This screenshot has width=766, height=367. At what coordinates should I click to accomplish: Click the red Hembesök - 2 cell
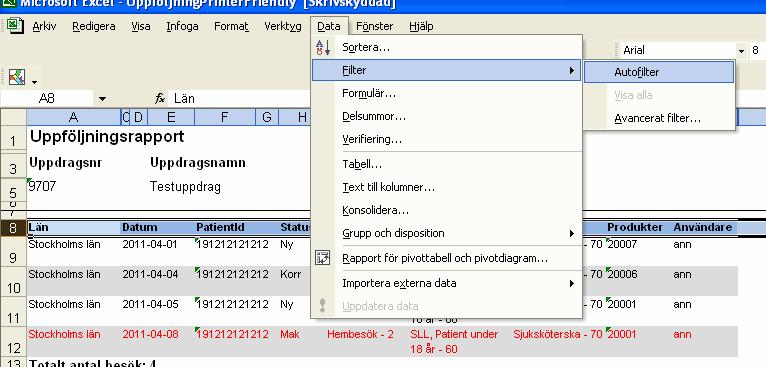click(x=361, y=334)
